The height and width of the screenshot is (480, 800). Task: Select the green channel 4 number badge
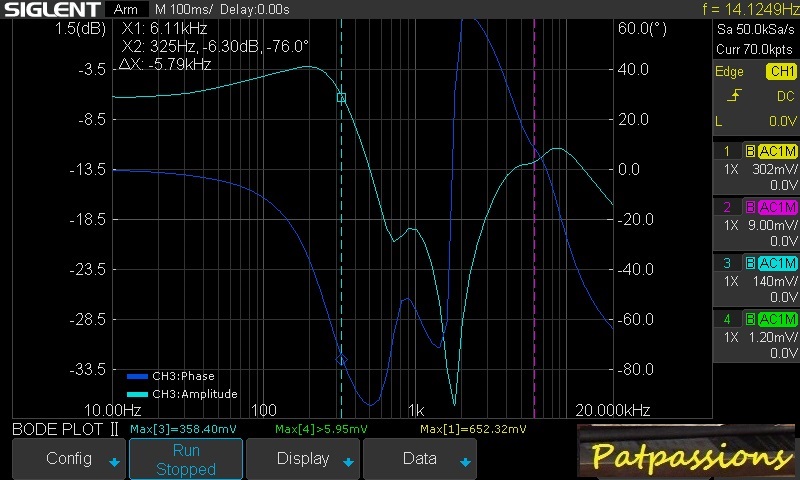point(728,319)
